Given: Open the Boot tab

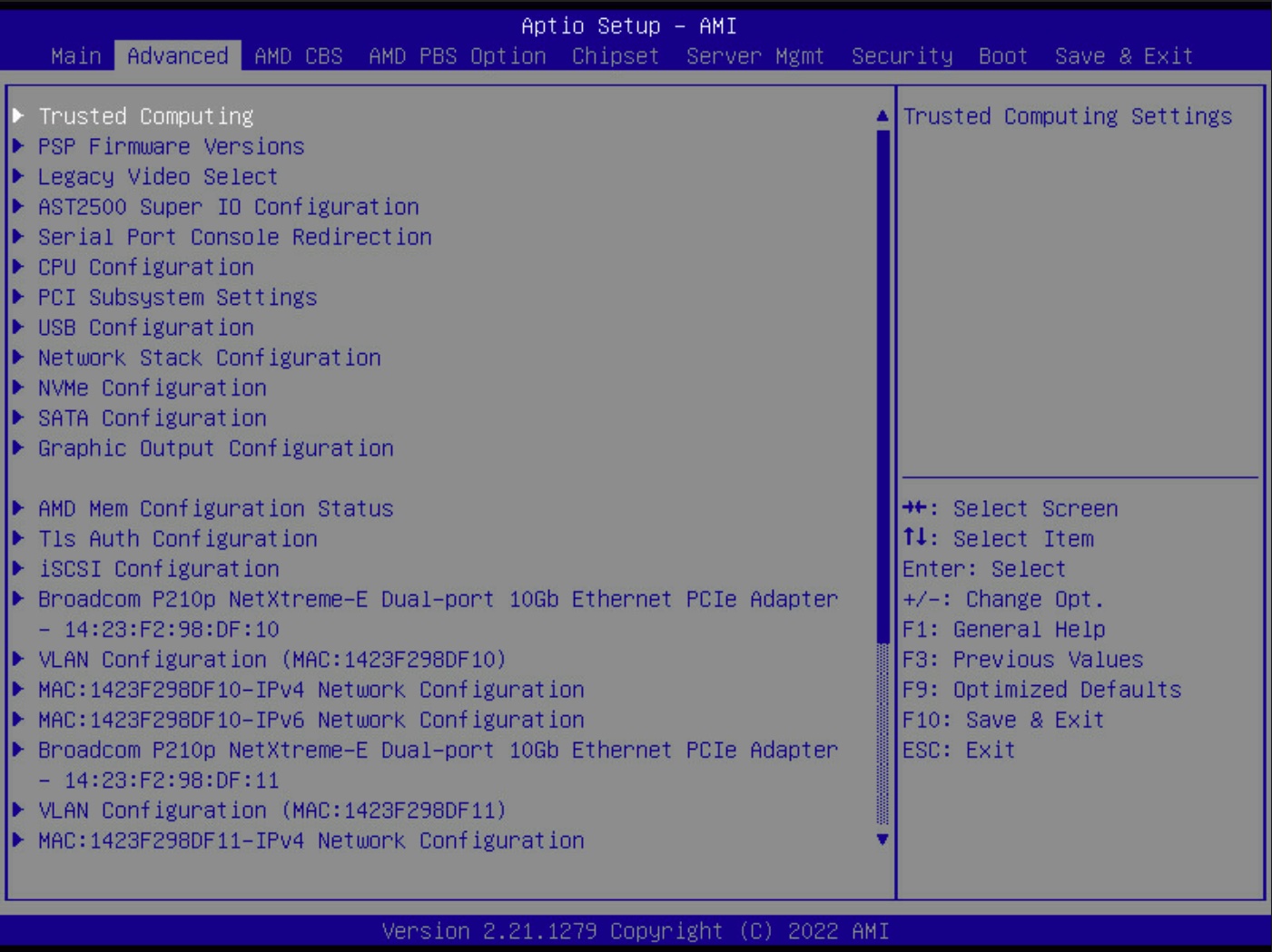Looking at the screenshot, I should [1003, 56].
